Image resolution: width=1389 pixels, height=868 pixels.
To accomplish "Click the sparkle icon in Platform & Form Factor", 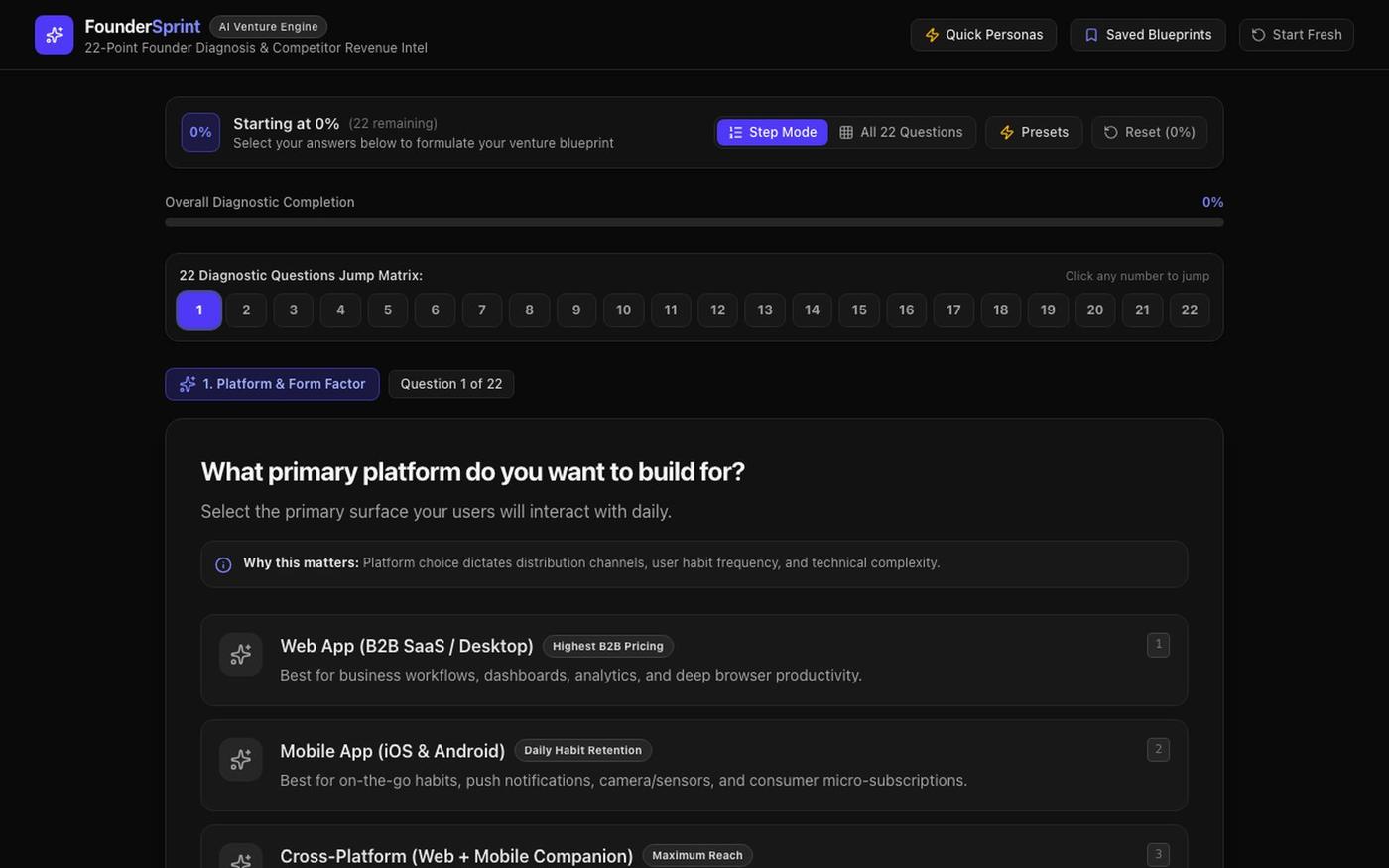I will tap(188, 384).
